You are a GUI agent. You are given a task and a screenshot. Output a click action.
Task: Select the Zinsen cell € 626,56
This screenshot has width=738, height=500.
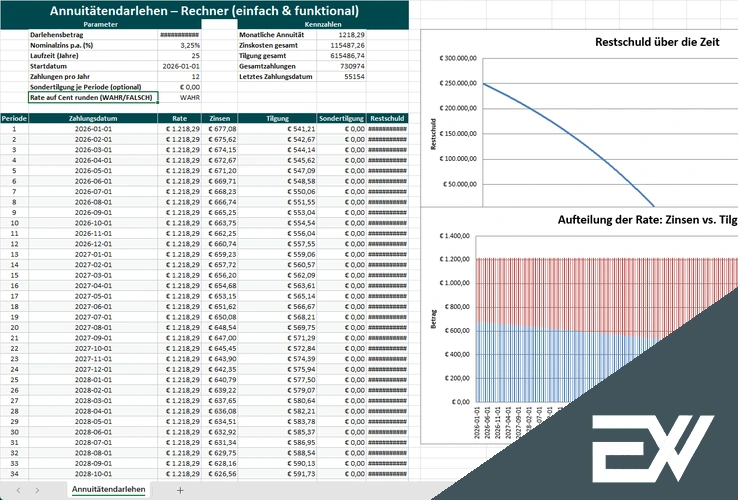(x=219, y=474)
